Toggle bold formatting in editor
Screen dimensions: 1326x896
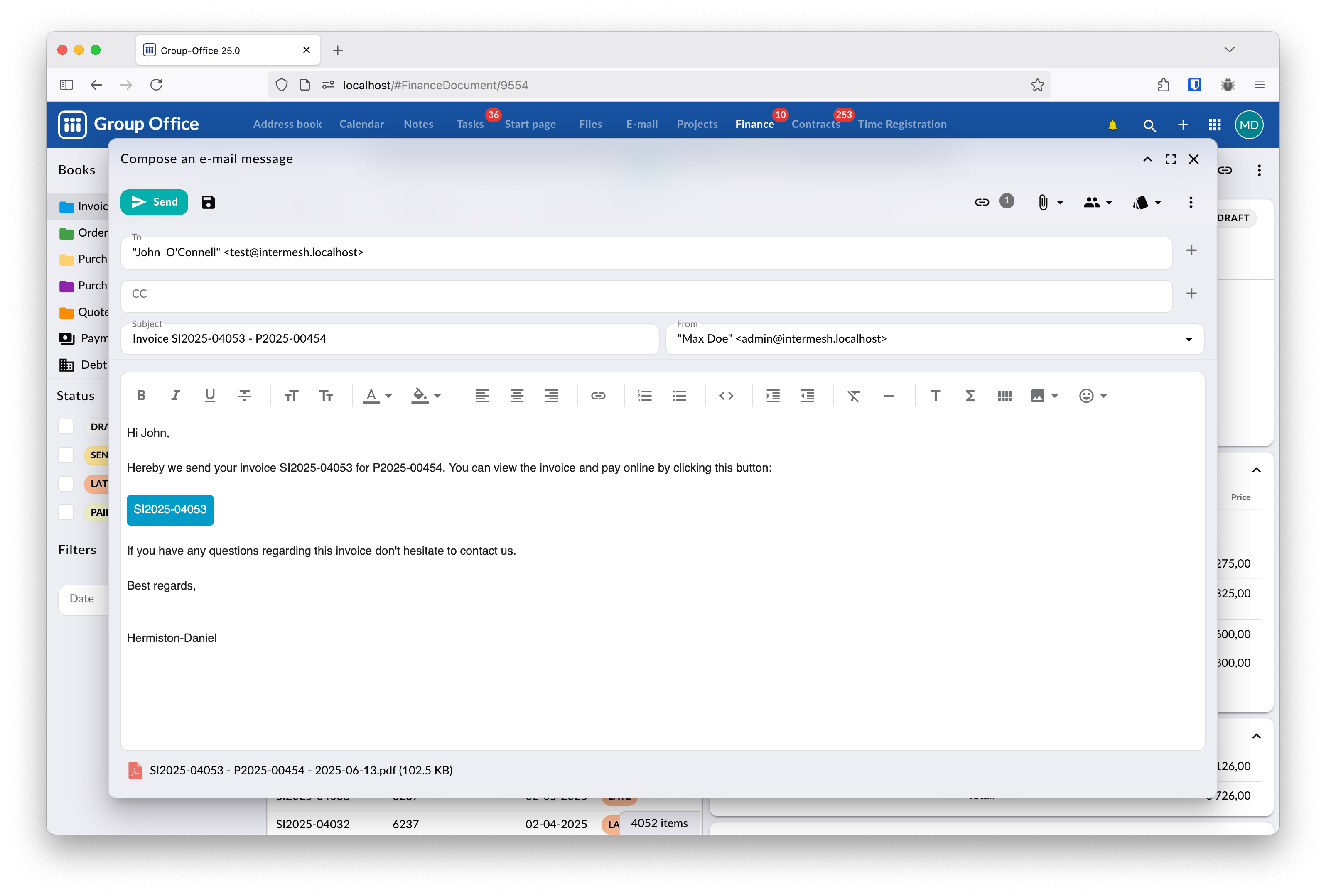pos(141,395)
